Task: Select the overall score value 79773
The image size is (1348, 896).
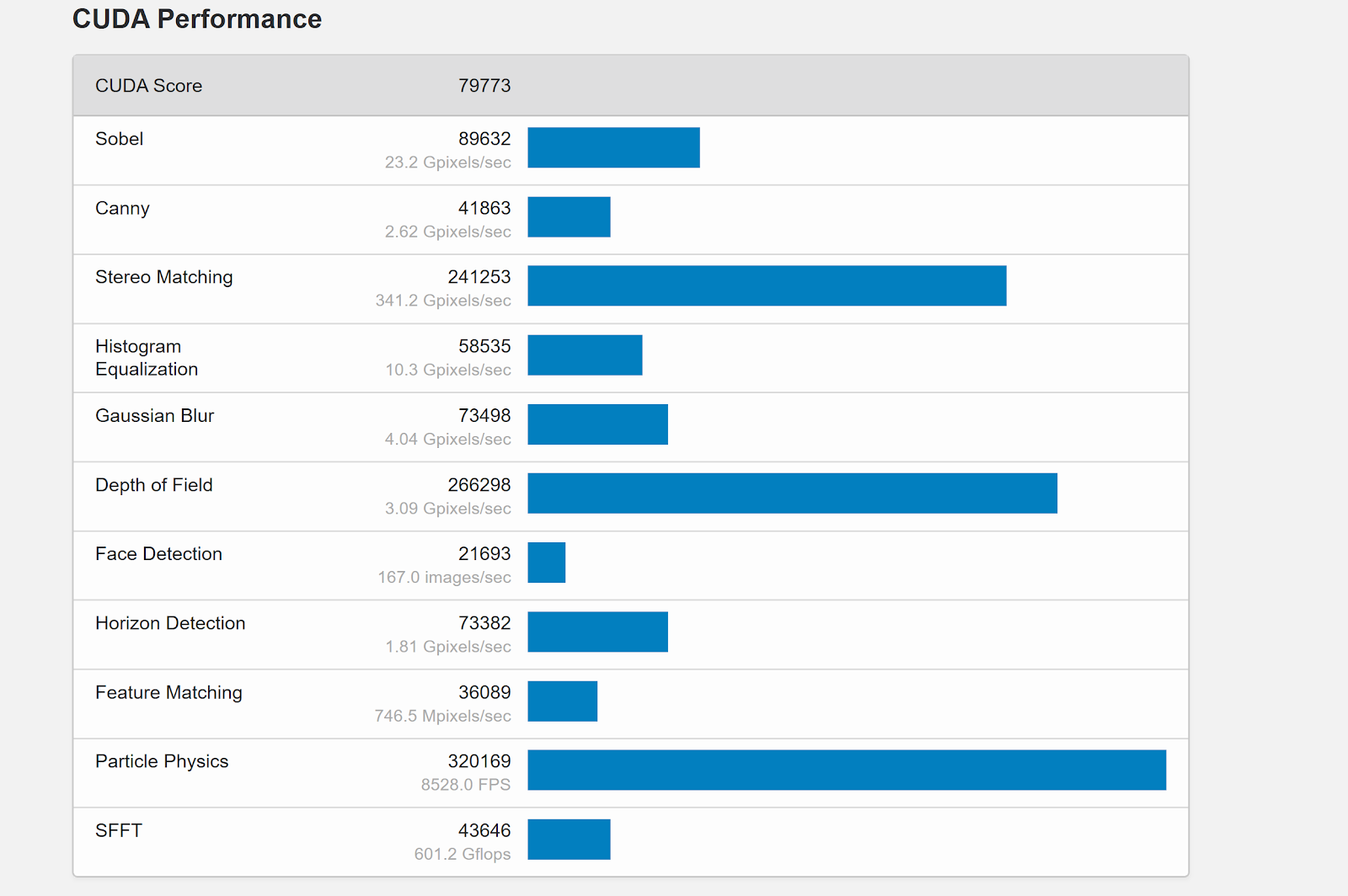Action: click(484, 86)
